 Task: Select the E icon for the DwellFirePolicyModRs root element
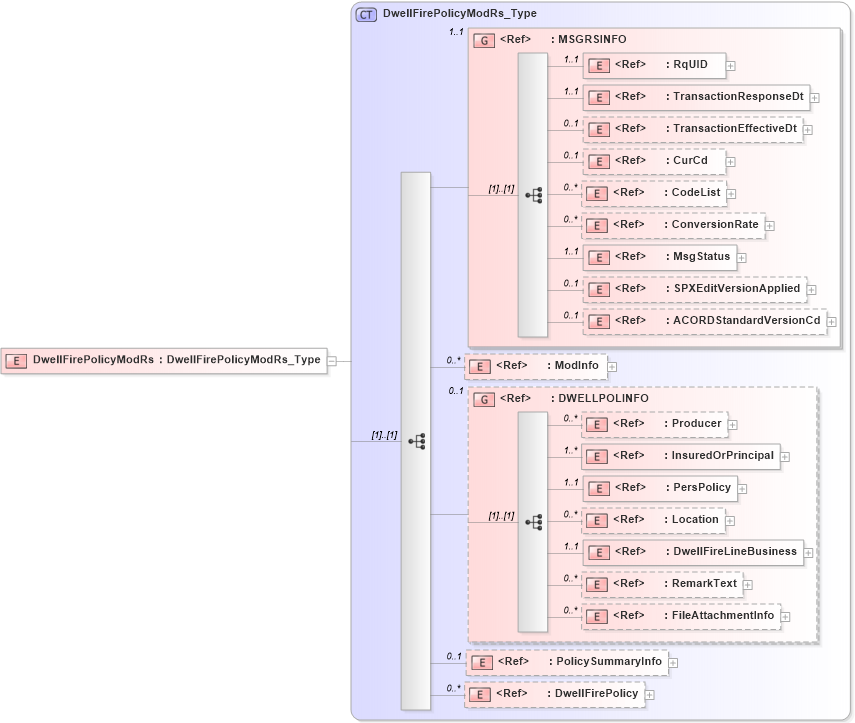(x=16, y=359)
